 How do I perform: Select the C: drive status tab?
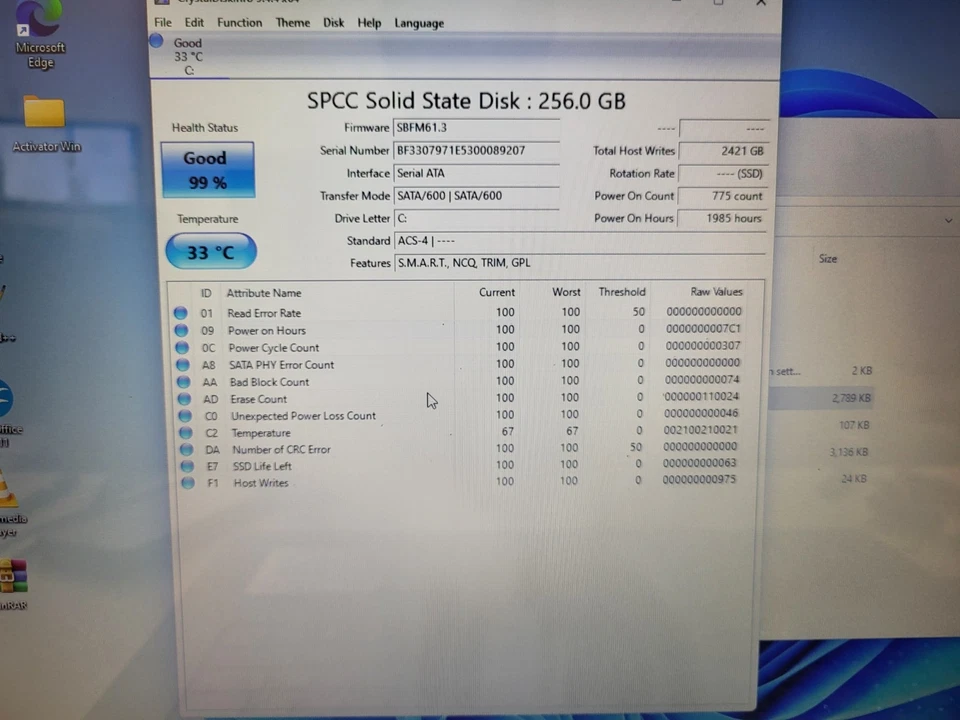(x=189, y=56)
